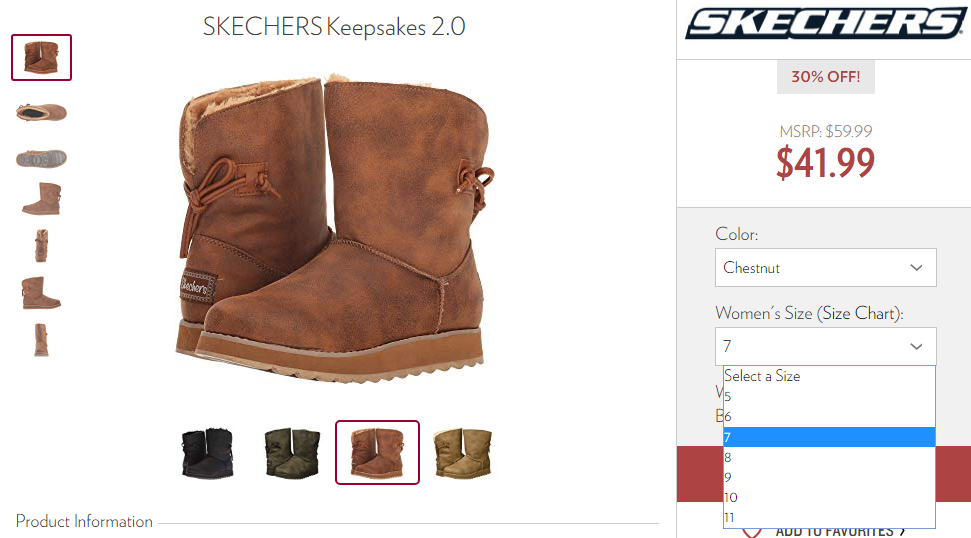Screen dimensions: 971x538
Task: View the front-facing boot thumbnail
Action: pyautogui.click(x=41, y=245)
